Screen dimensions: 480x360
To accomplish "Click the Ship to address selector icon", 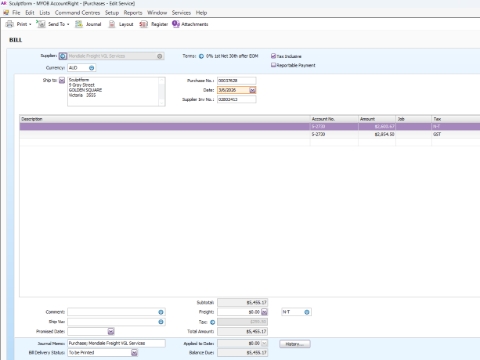I will point(62,80).
